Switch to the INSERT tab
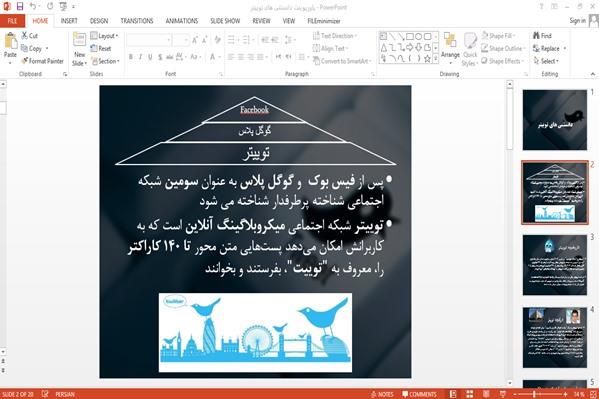This screenshot has width=599, height=399. point(69,21)
